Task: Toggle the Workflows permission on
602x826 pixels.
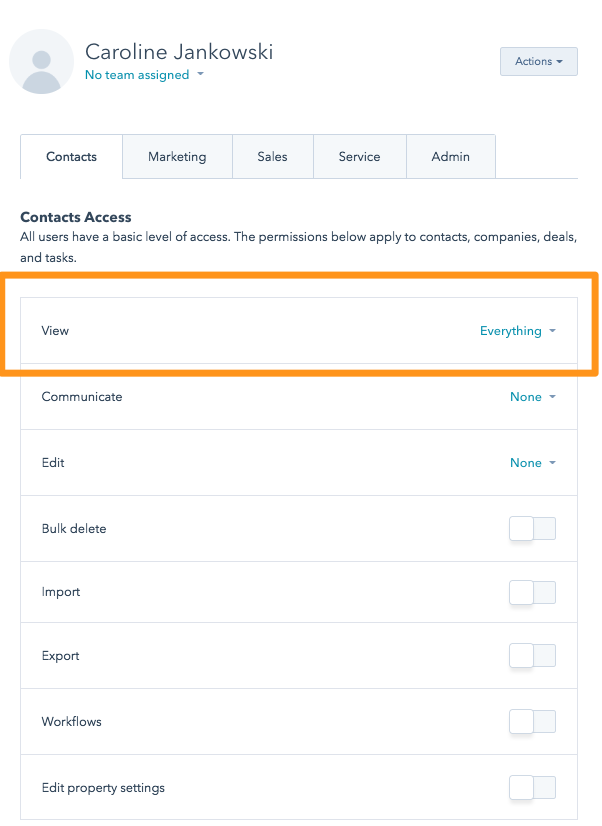Action: click(532, 722)
